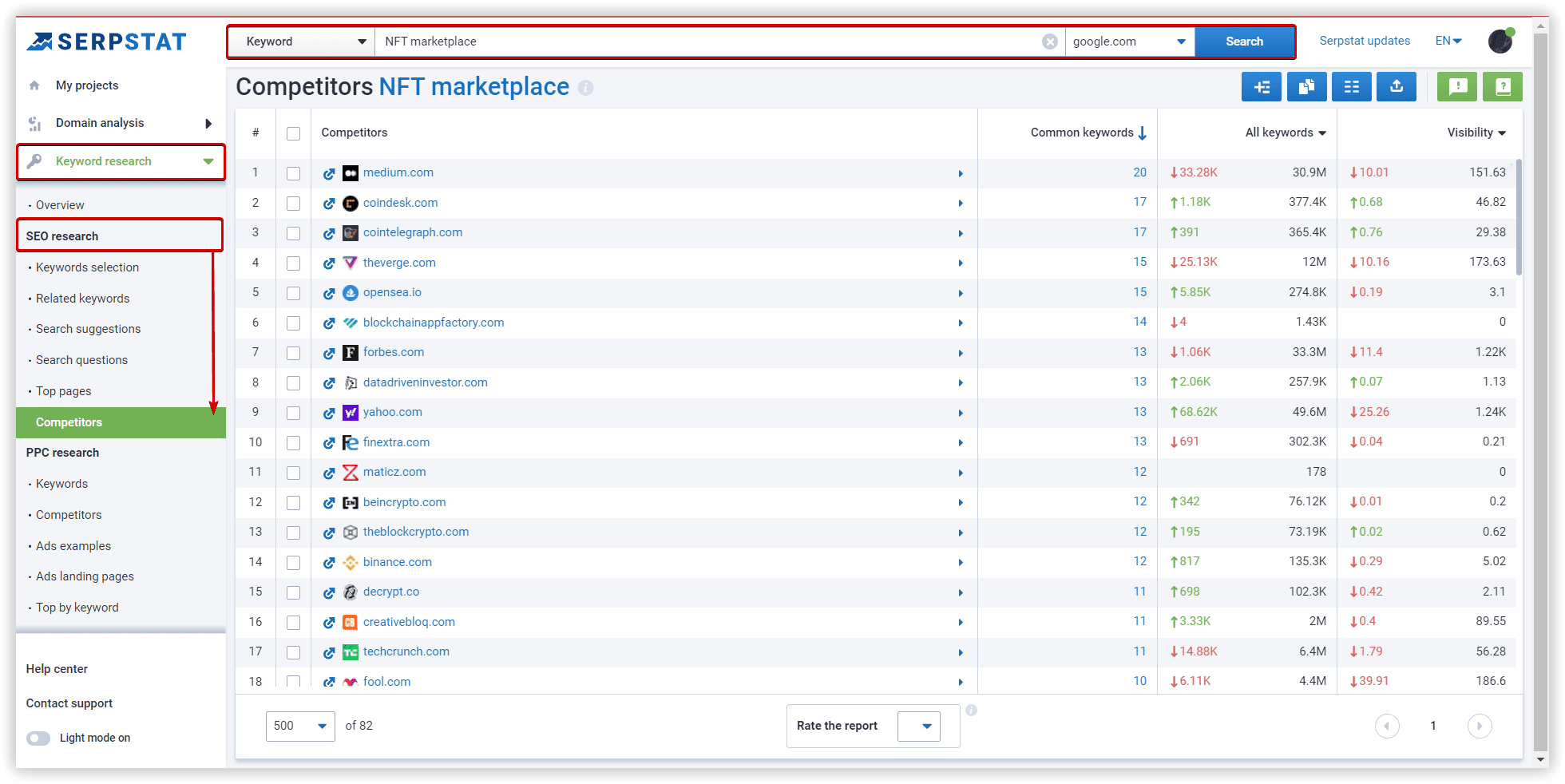The height and width of the screenshot is (784, 1565).
Task: Clear the keyword search field
Action: (x=1050, y=42)
